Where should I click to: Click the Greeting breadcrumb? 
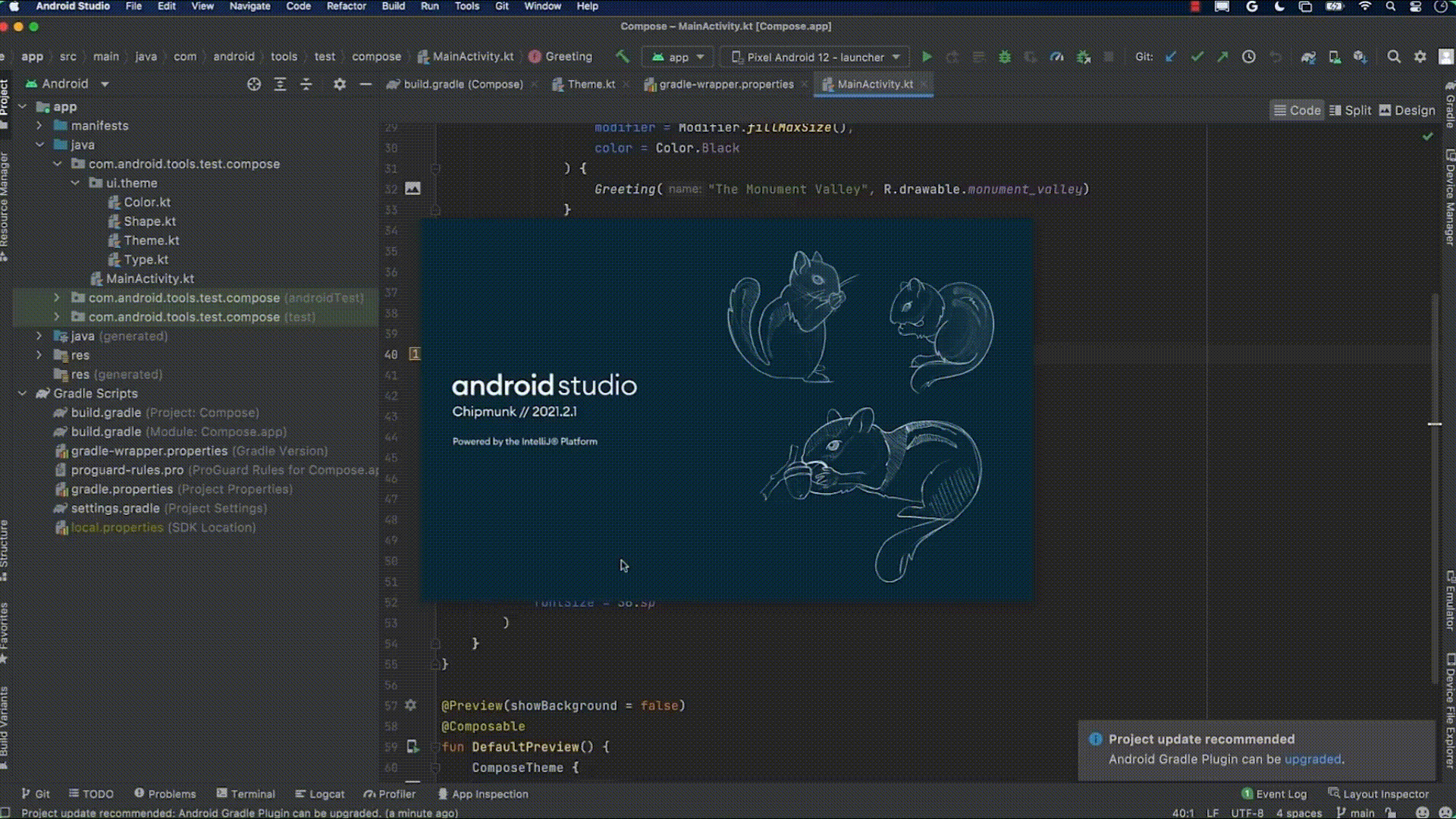point(560,57)
